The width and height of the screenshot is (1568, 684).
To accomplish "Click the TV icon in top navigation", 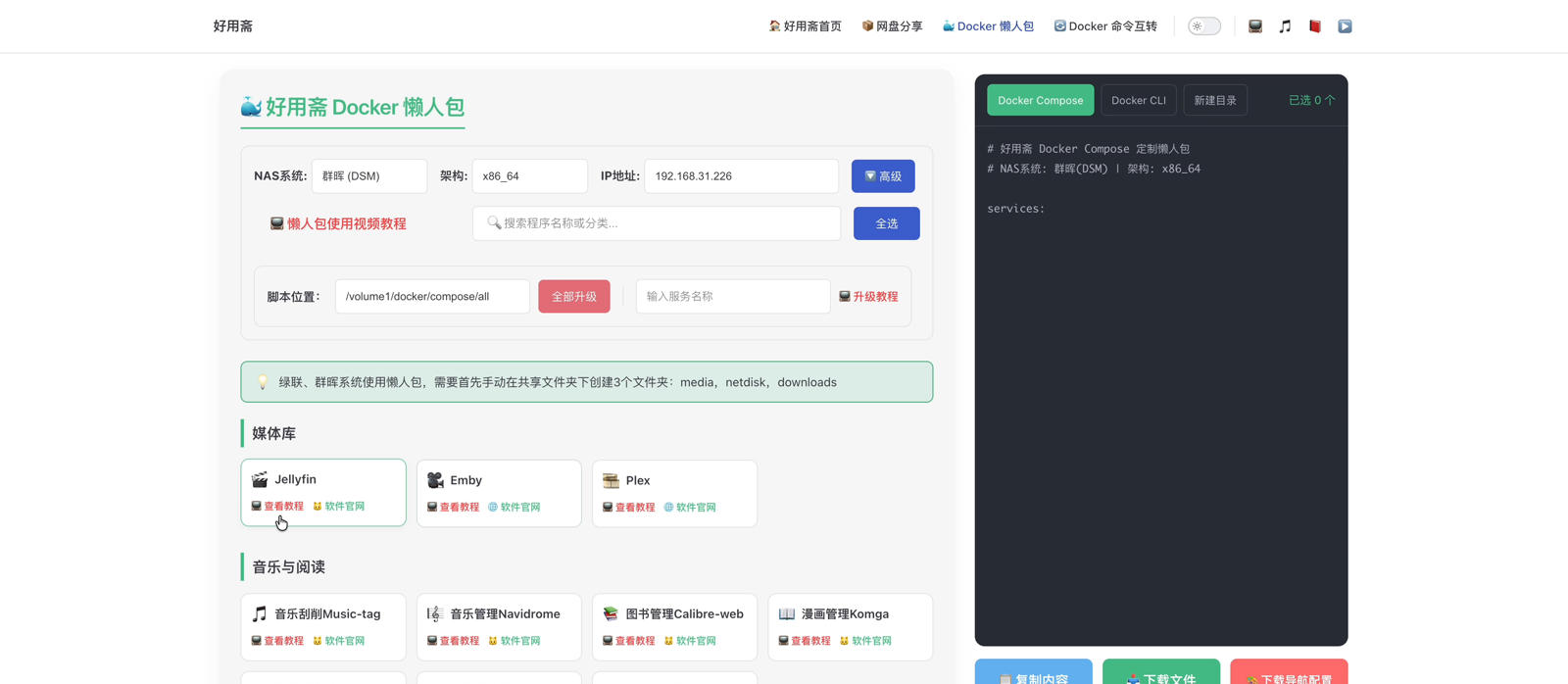I will (x=1254, y=26).
